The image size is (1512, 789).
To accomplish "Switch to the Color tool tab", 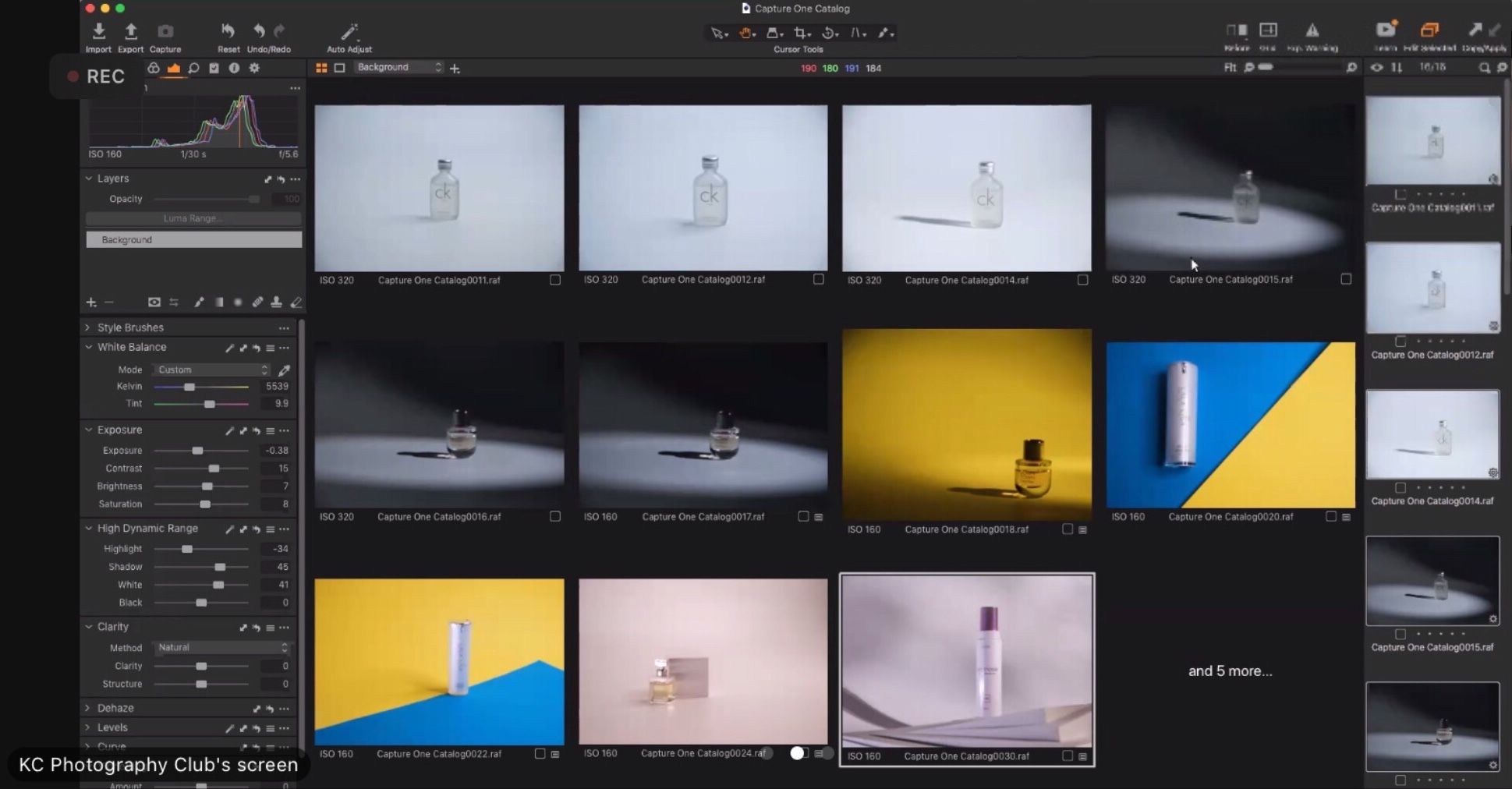I will pyautogui.click(x=154, y=68).
